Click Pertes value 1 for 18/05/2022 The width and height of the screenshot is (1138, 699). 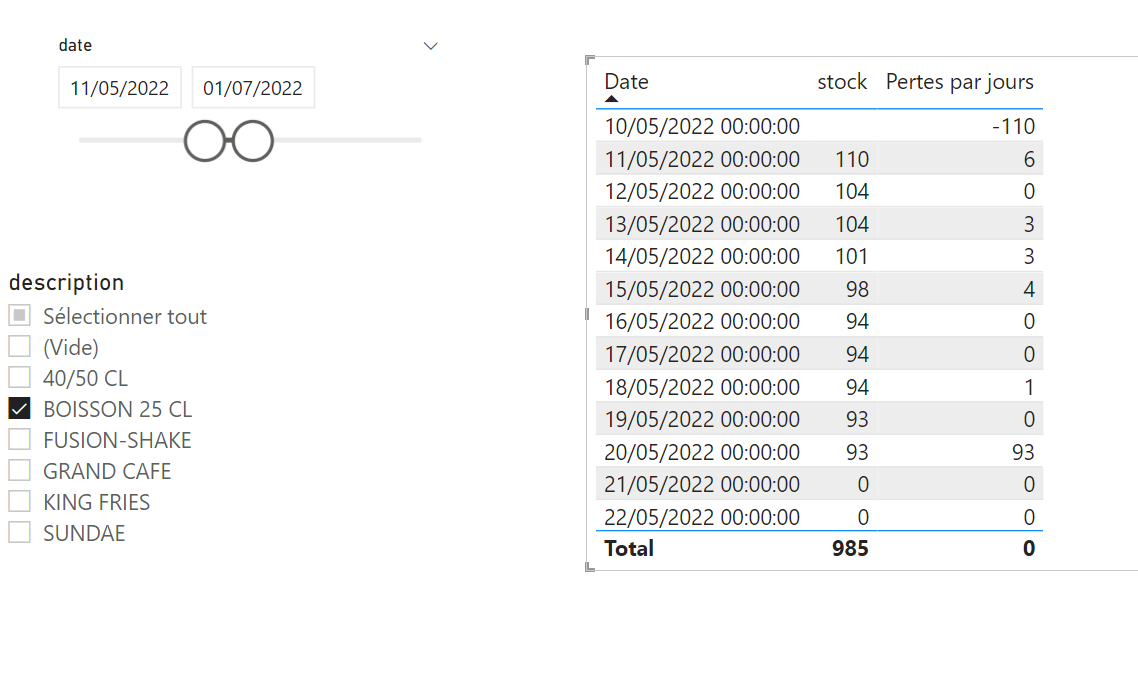click(x=1029, y=387)
